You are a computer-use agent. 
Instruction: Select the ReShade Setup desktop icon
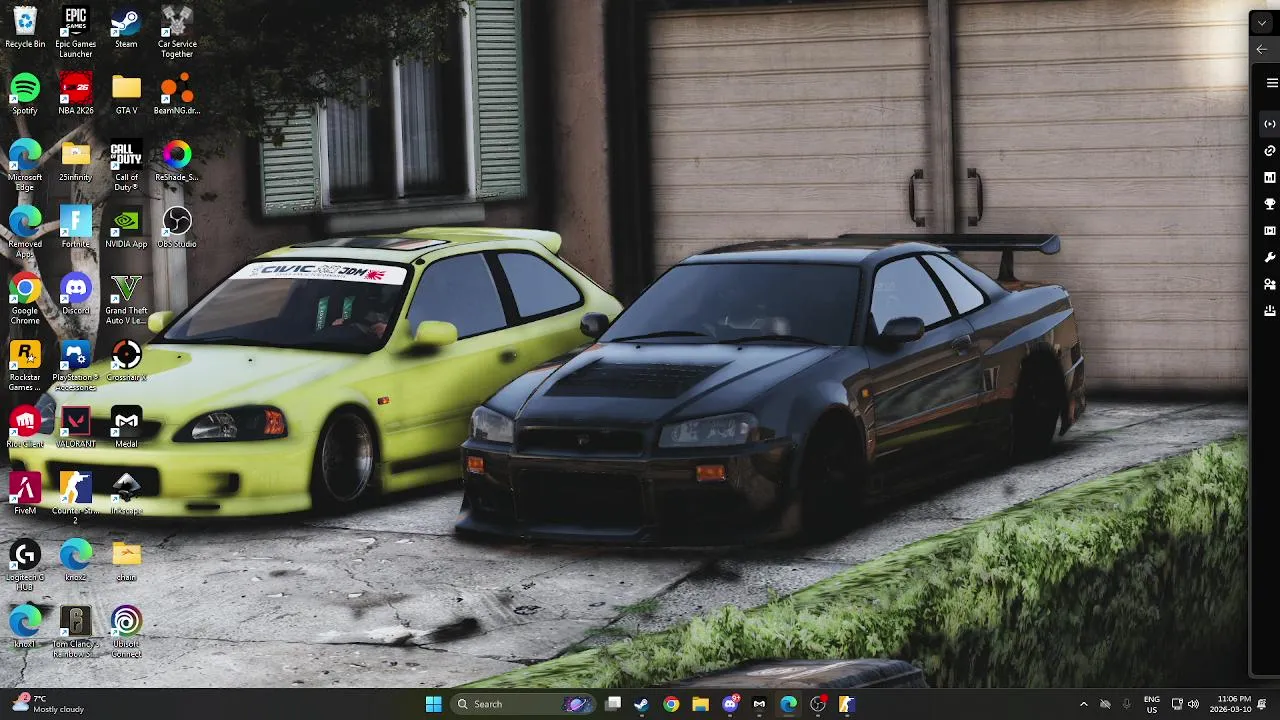[x=177, y=161]
